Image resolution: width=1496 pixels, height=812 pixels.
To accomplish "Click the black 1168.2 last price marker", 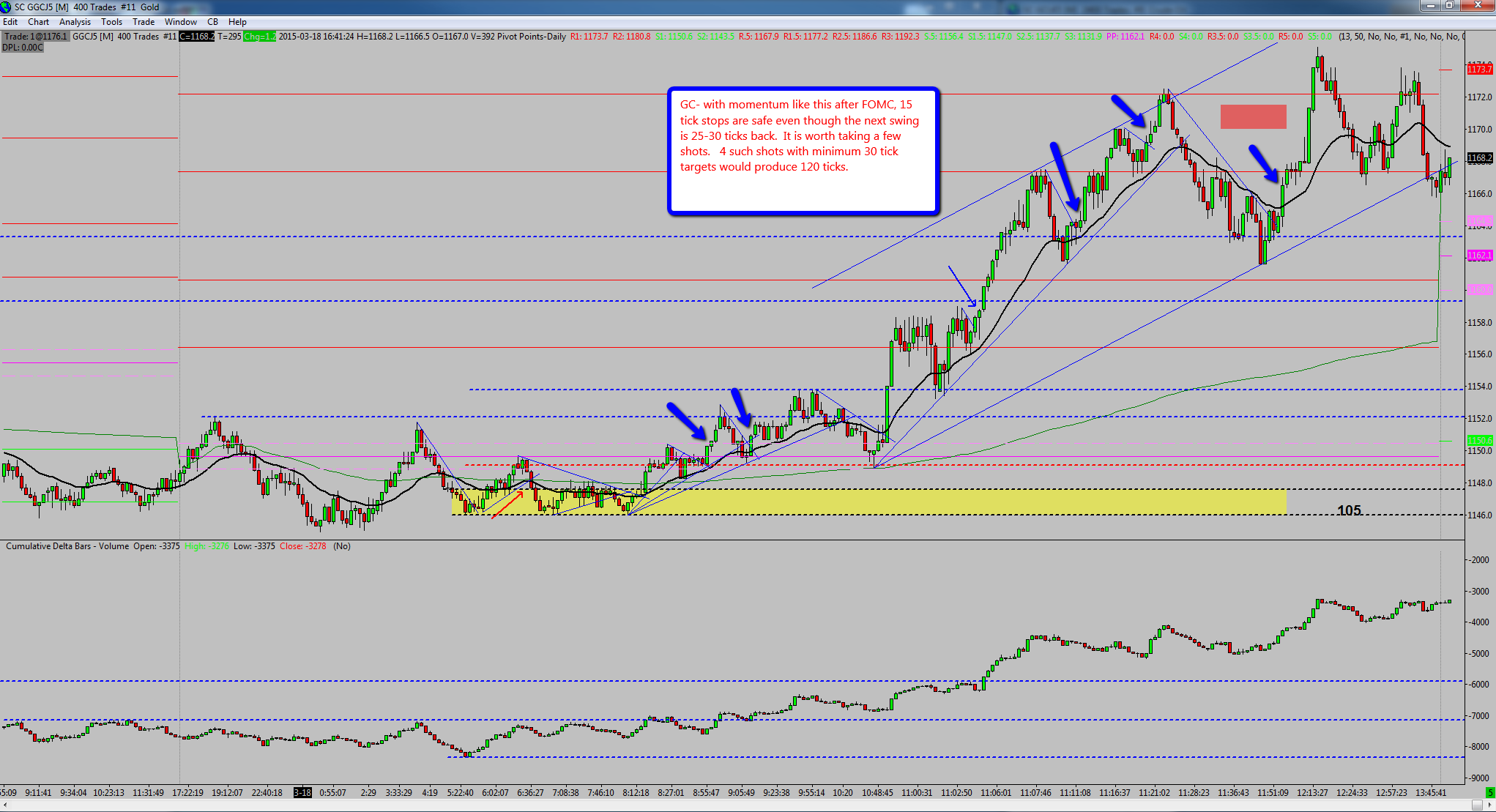I will [1480, 158].
